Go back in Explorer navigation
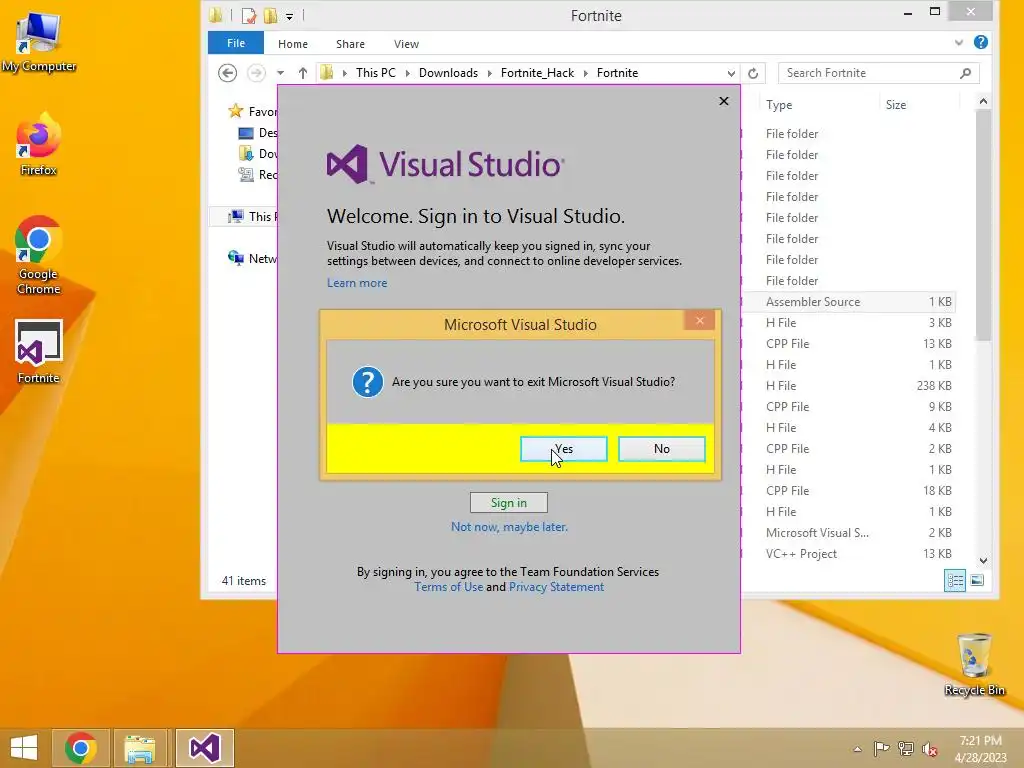Image resolution: width=1024 pixels, height=768 pixels. coord(227,72)
